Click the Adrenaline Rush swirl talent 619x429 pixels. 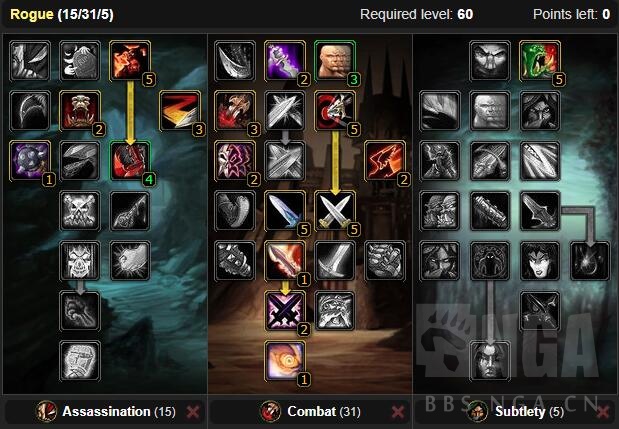[x=285, y=361]
